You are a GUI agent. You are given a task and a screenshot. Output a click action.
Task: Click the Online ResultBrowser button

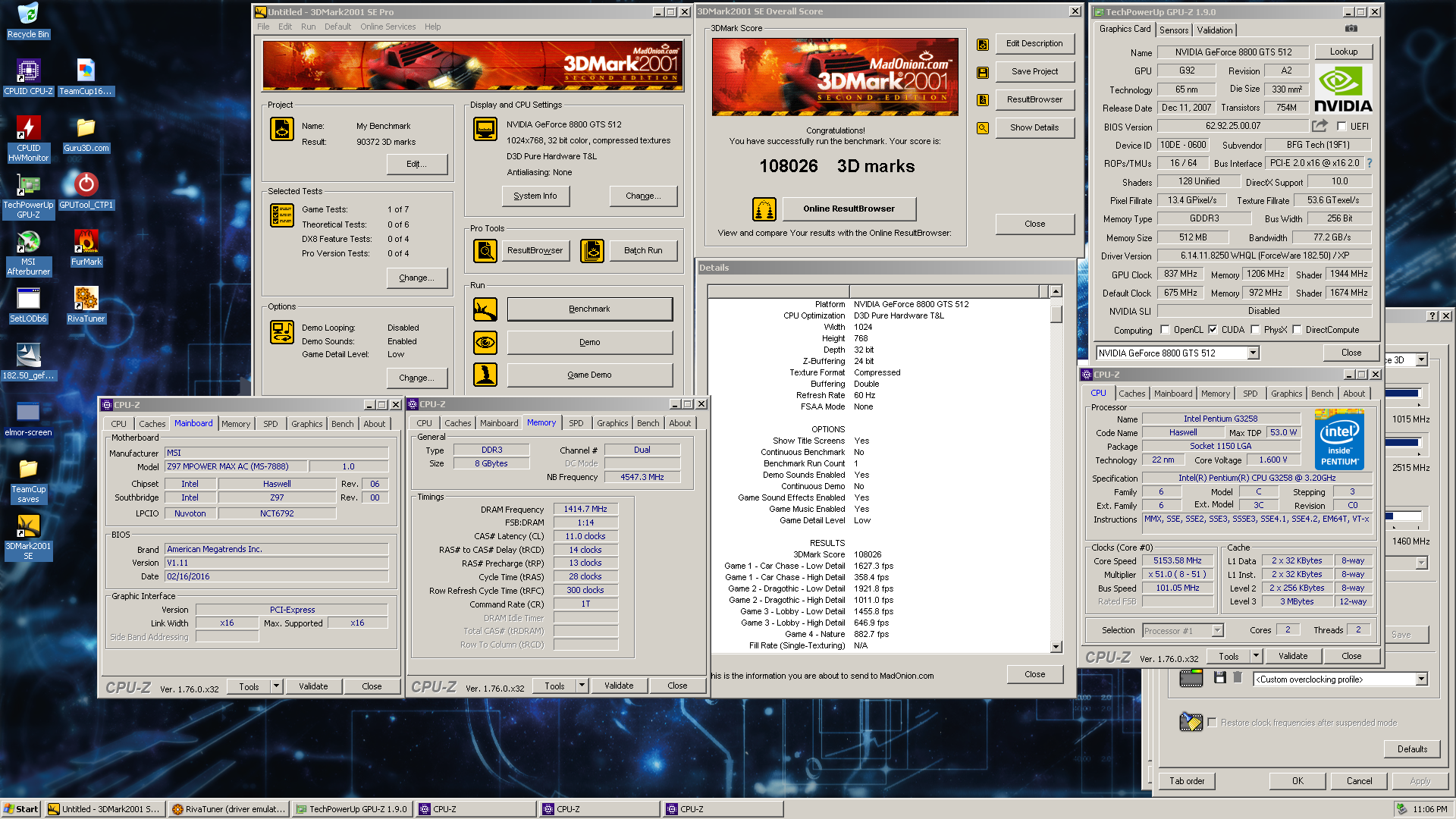849,209
